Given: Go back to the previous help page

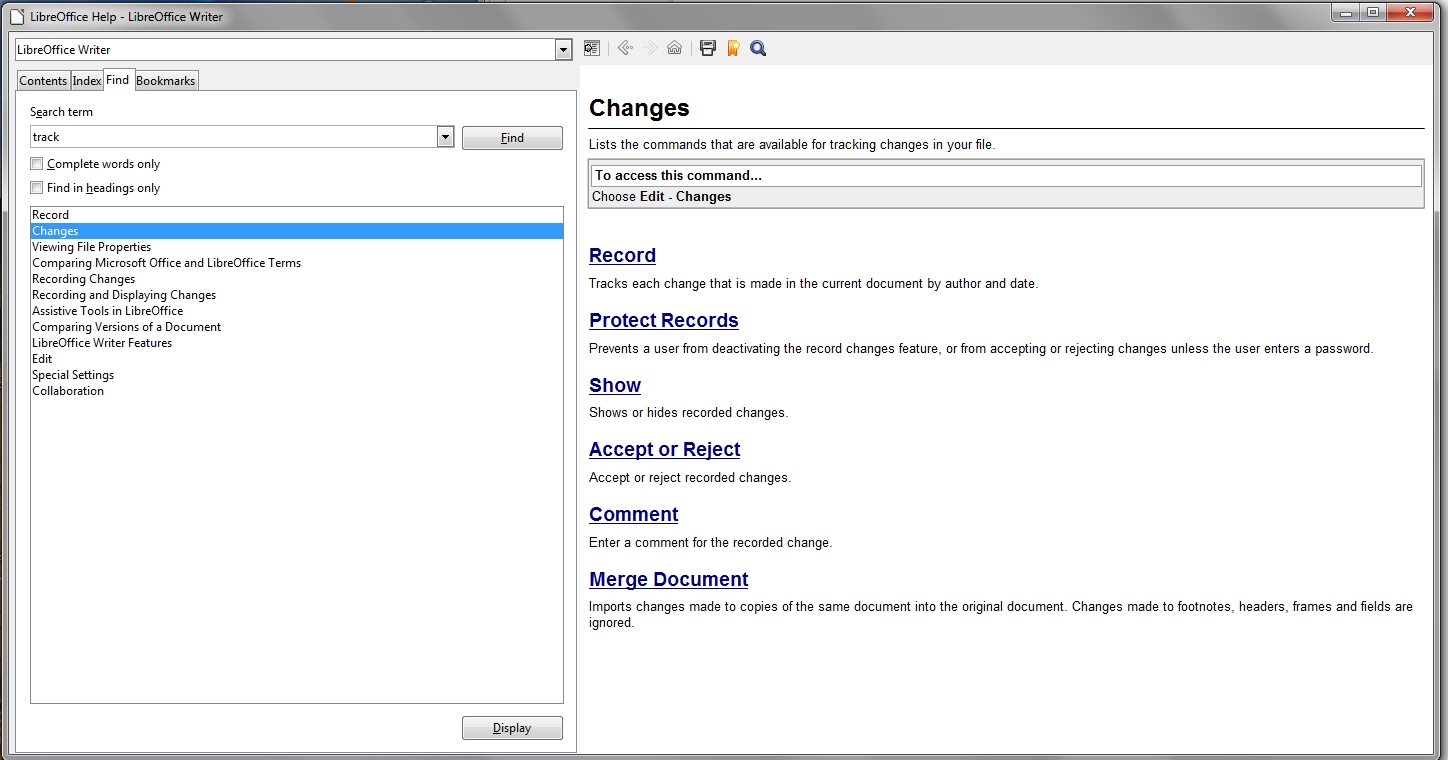Looking at the screenshot, I should [626, 48].
